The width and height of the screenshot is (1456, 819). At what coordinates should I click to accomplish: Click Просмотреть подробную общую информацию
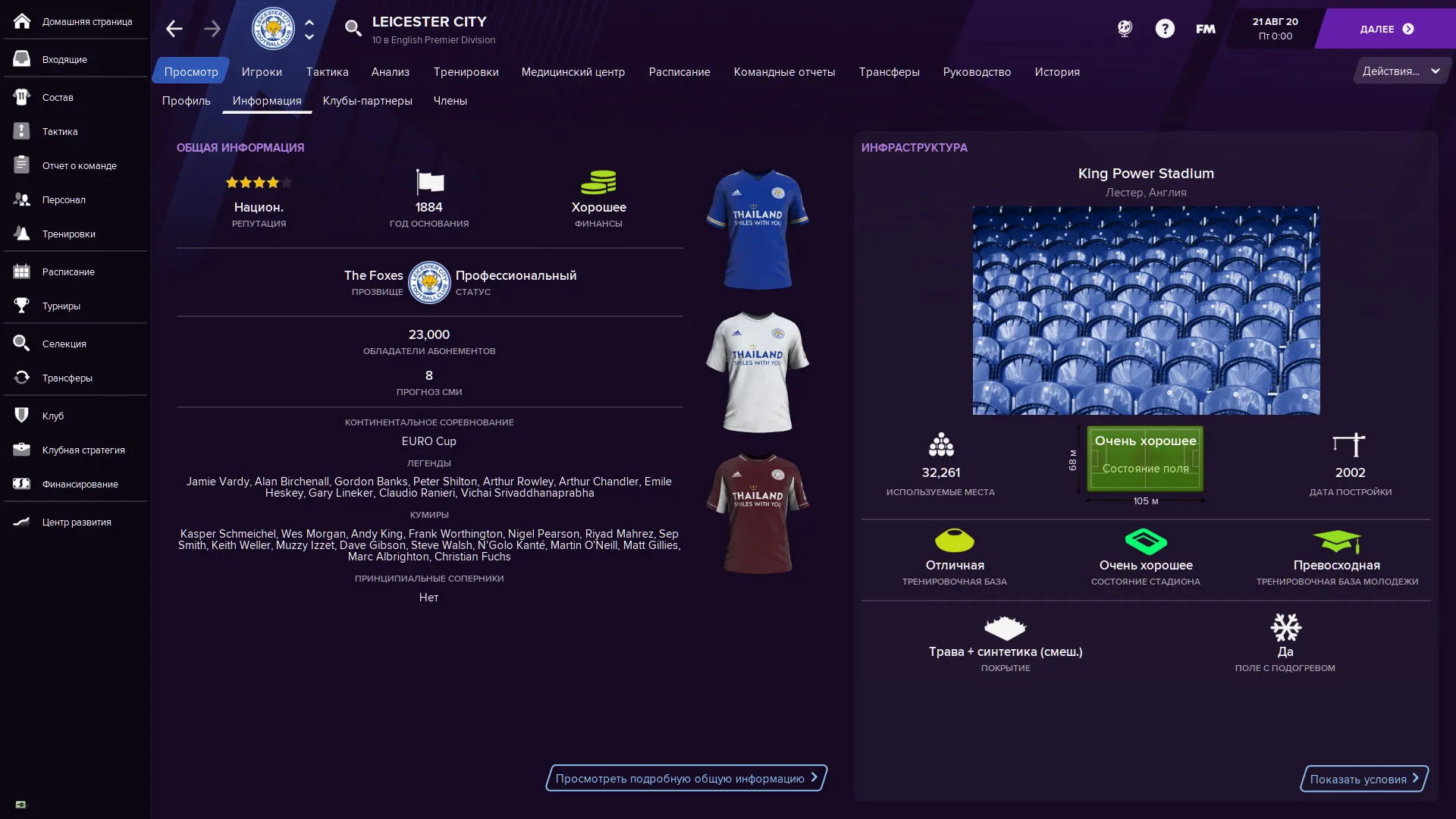click(686, 778)
